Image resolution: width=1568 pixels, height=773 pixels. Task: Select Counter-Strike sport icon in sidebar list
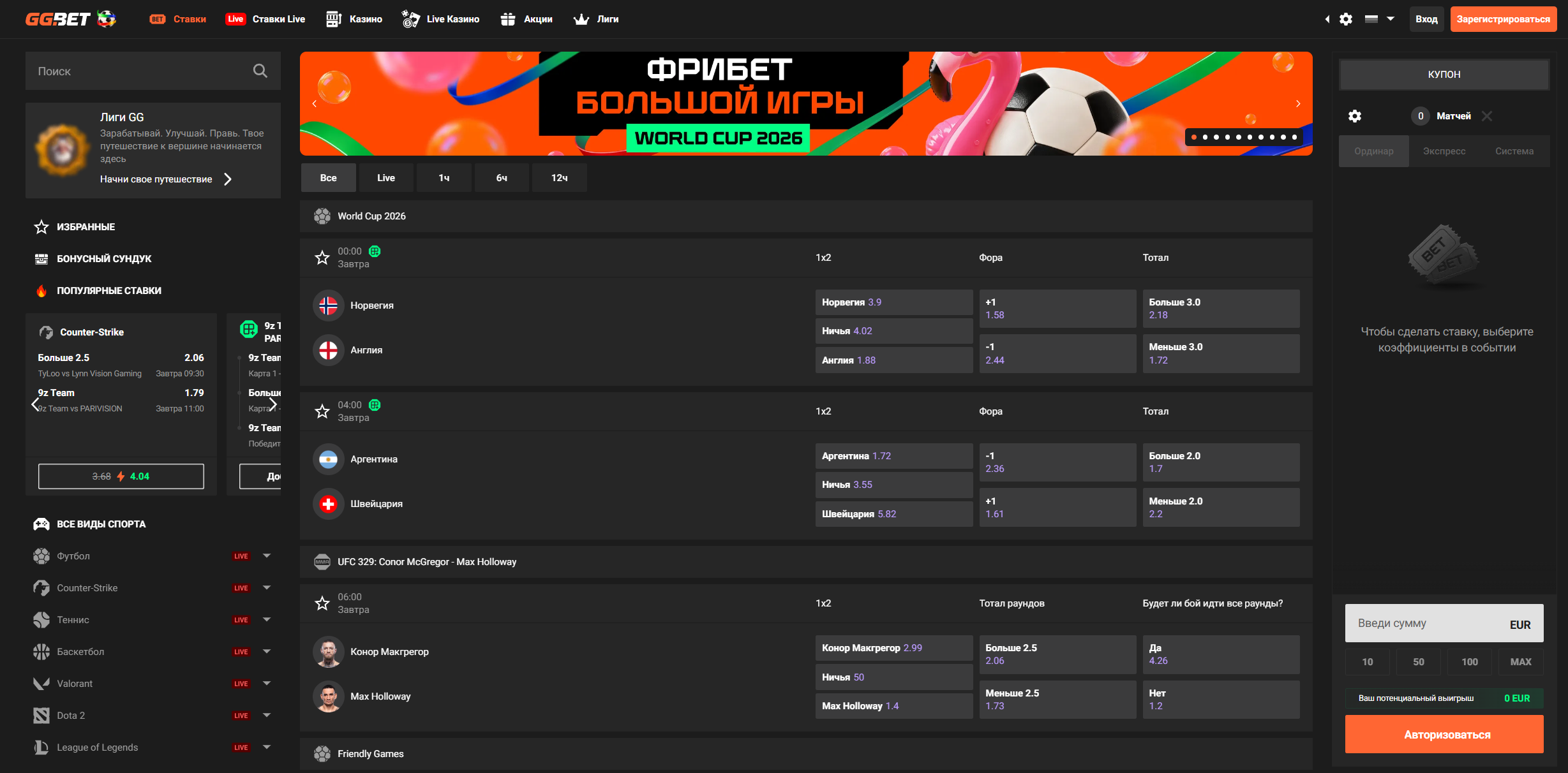pyautogui.click(x=41, y=588)
